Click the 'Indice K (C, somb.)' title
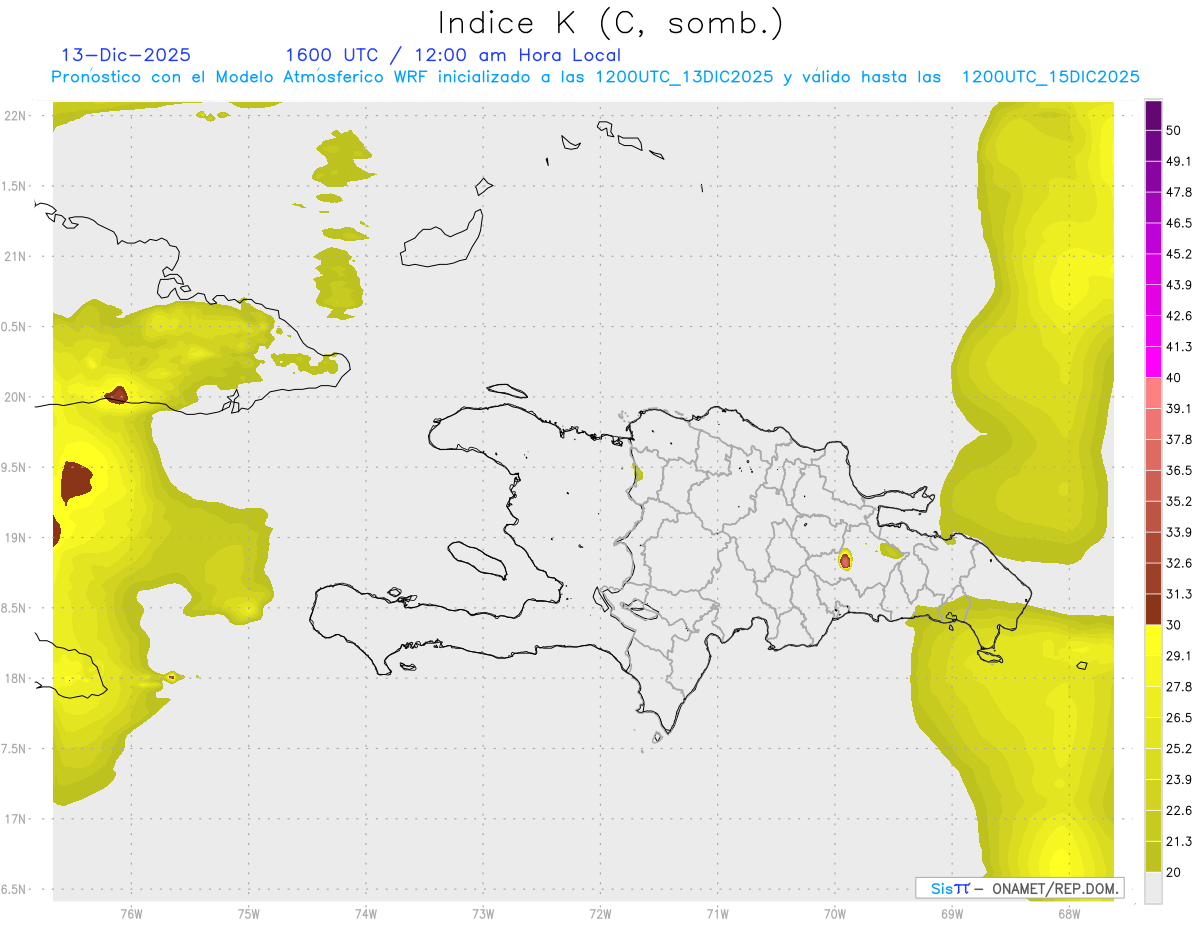Screen dimensions: 1200x927 [610, 23]
